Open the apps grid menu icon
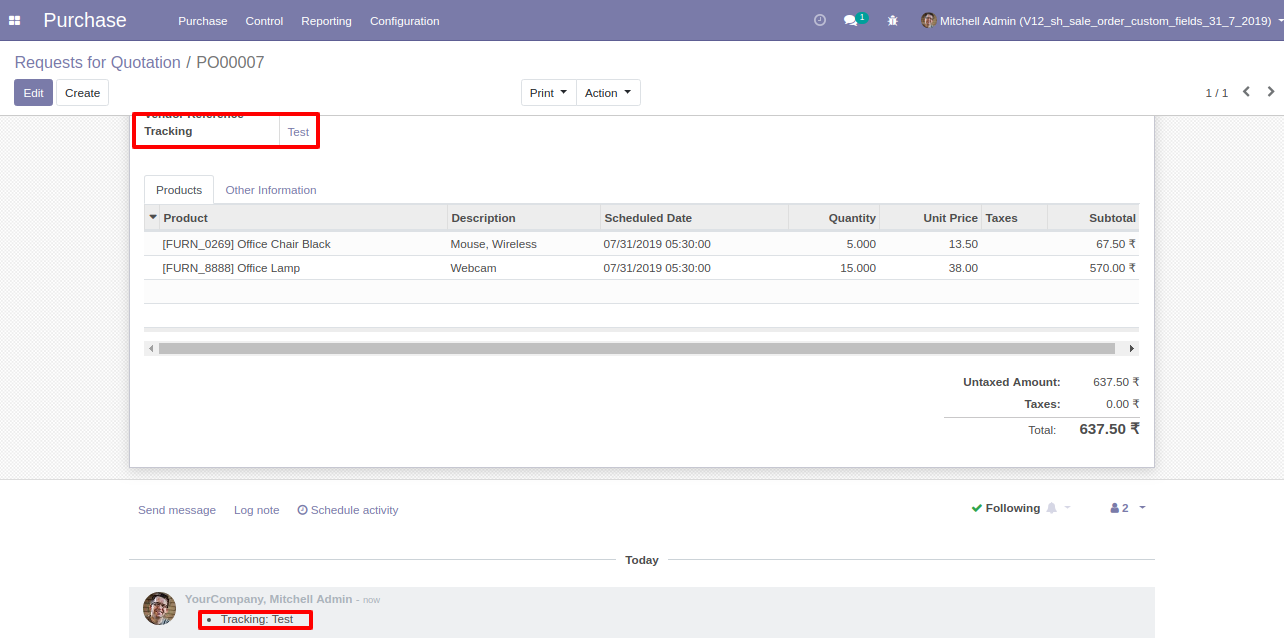The height and width of the screenshot is (638, 1284). point(15,21)
